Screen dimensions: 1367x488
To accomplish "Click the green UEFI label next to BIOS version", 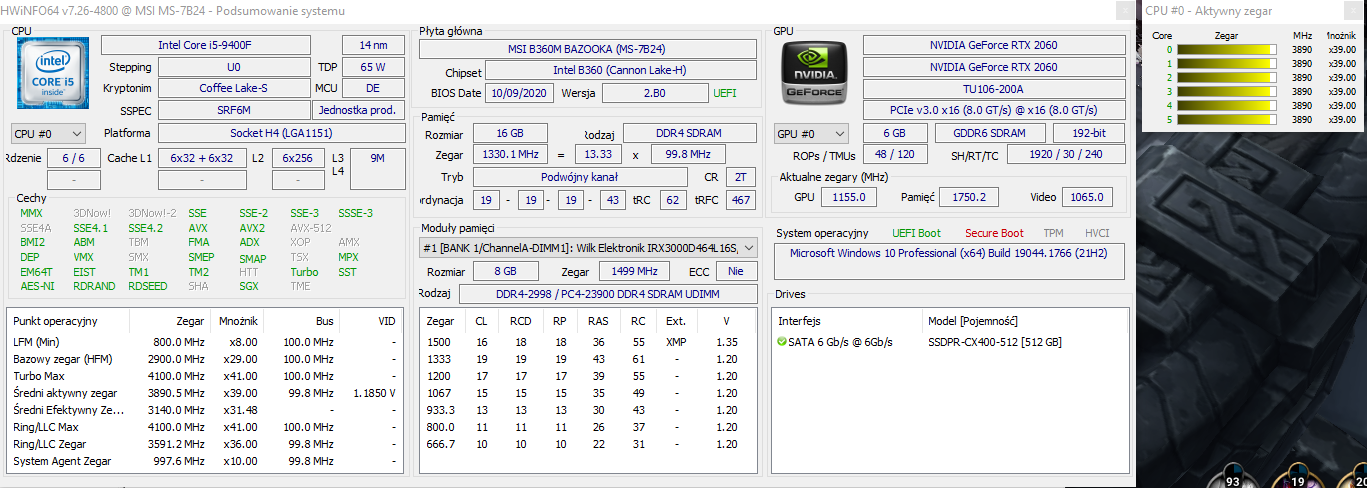I will (725, 93).
